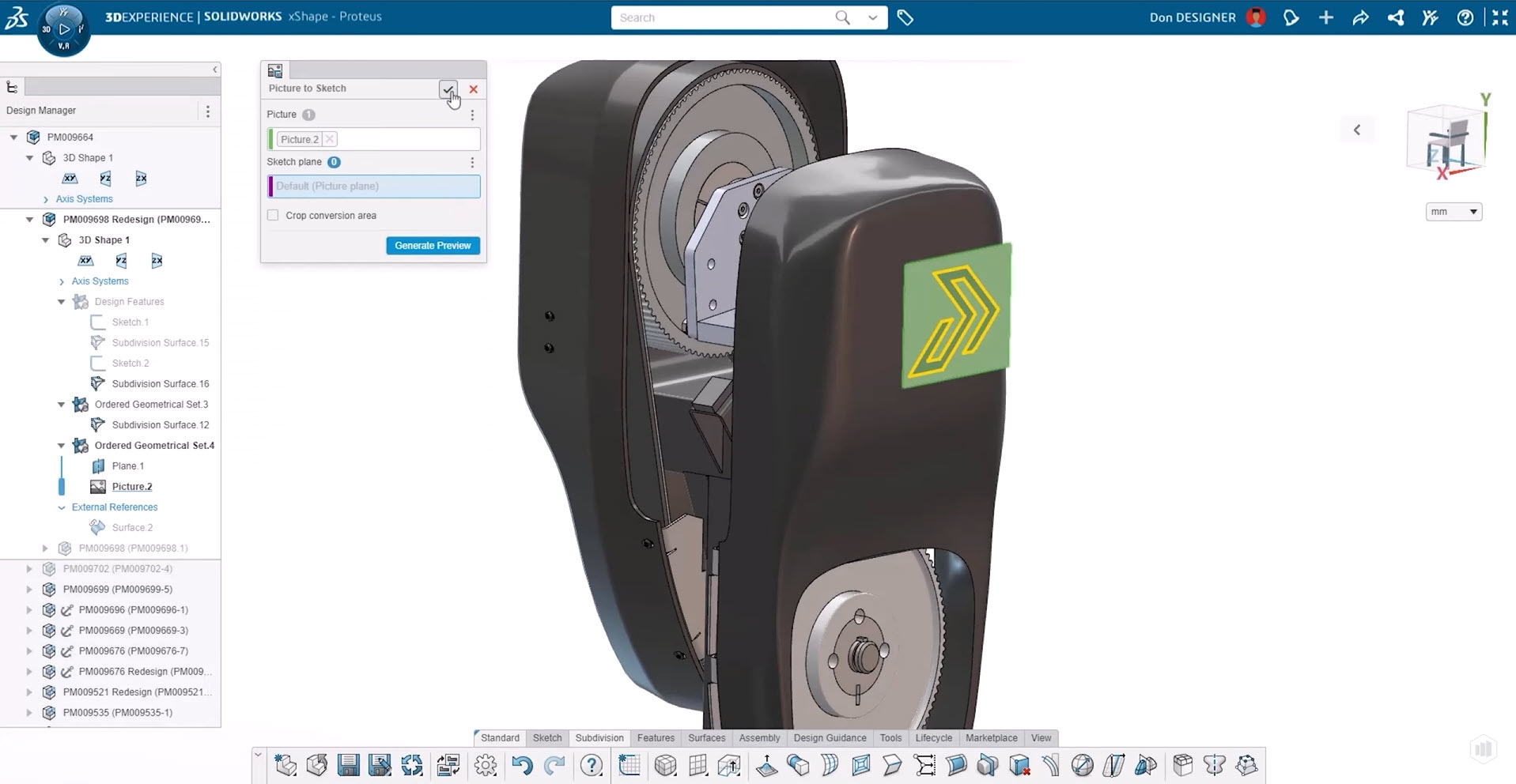1516x784 pixels.
Task: Switch to the Subdivision tab
Action: coord(599,738)
